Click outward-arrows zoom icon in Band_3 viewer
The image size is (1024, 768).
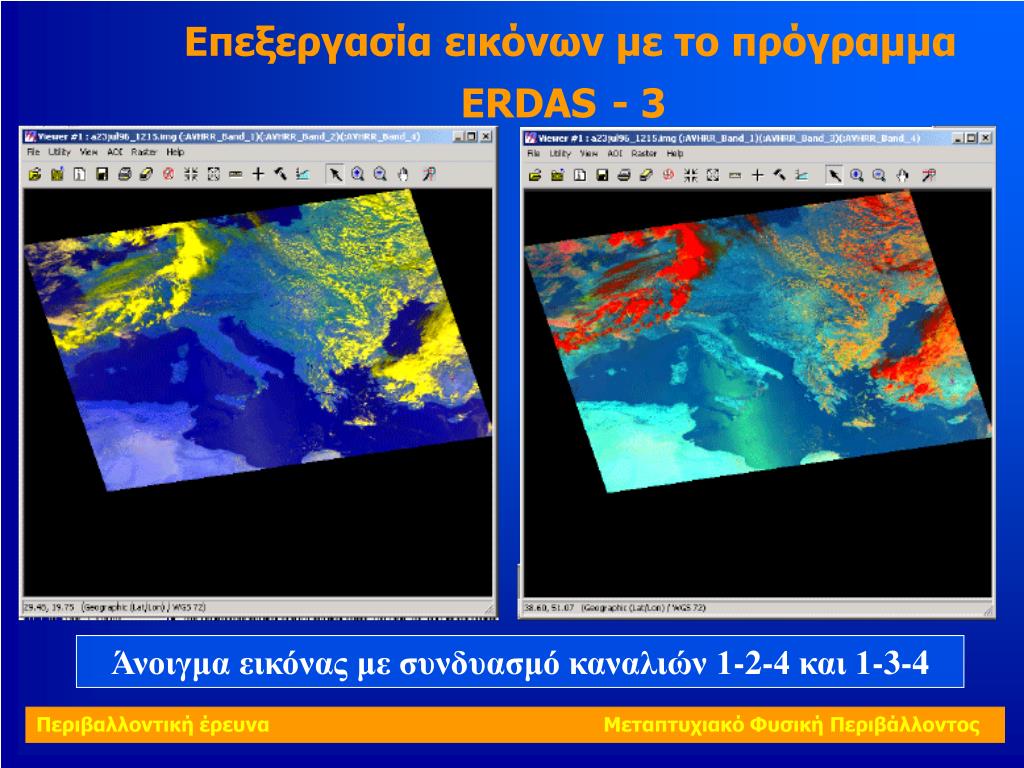point(712,175)
